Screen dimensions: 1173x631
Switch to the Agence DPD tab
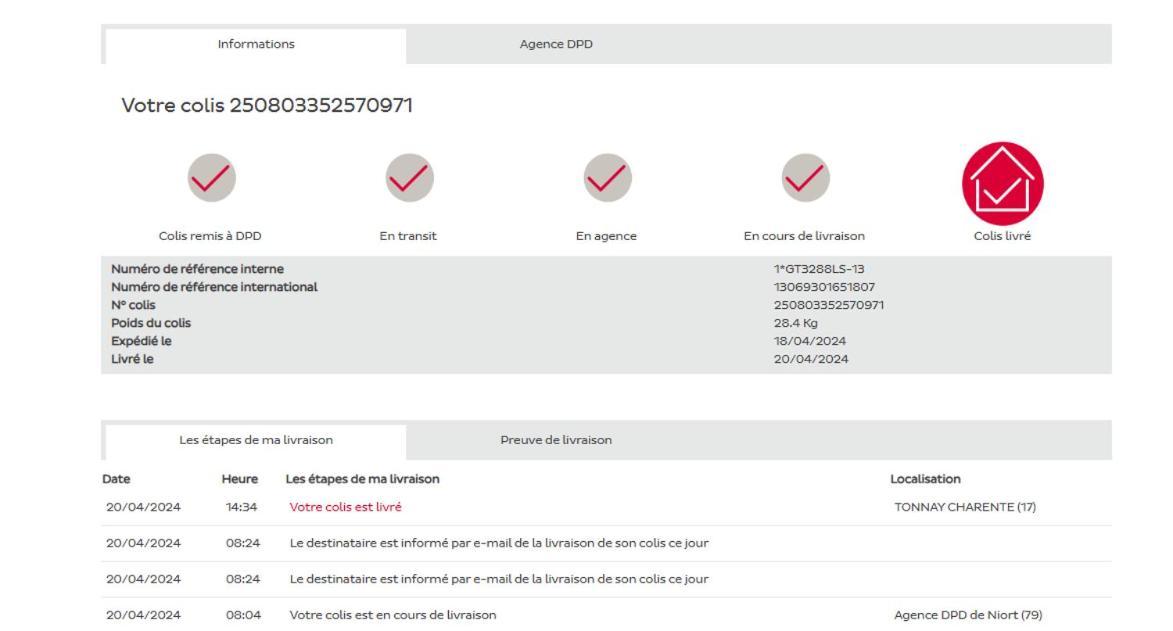[x=556, y=44]
